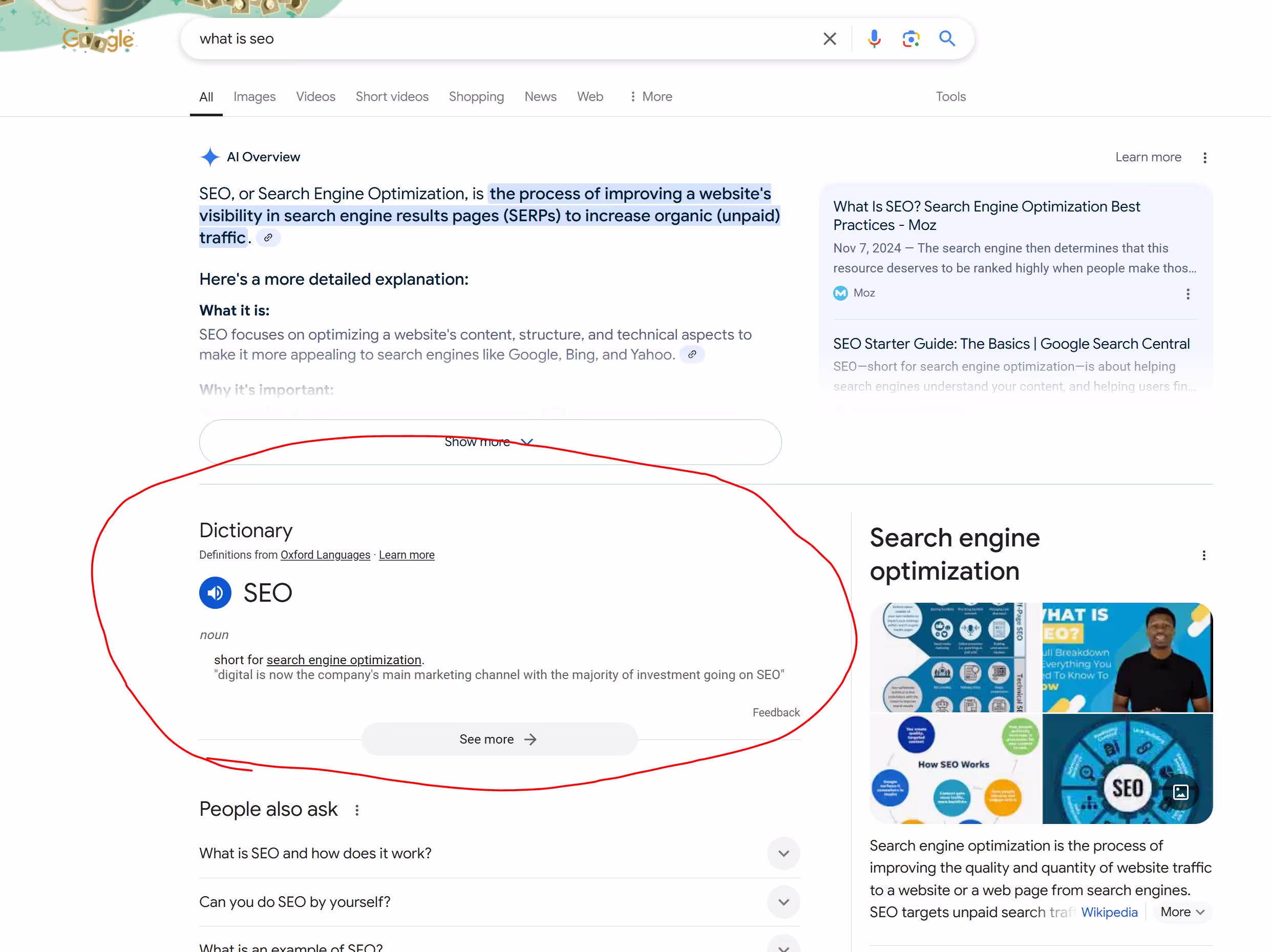Open the More search filters menu
The width and height of the screenshot is (1271, 952).
click(x=650, y=96)
